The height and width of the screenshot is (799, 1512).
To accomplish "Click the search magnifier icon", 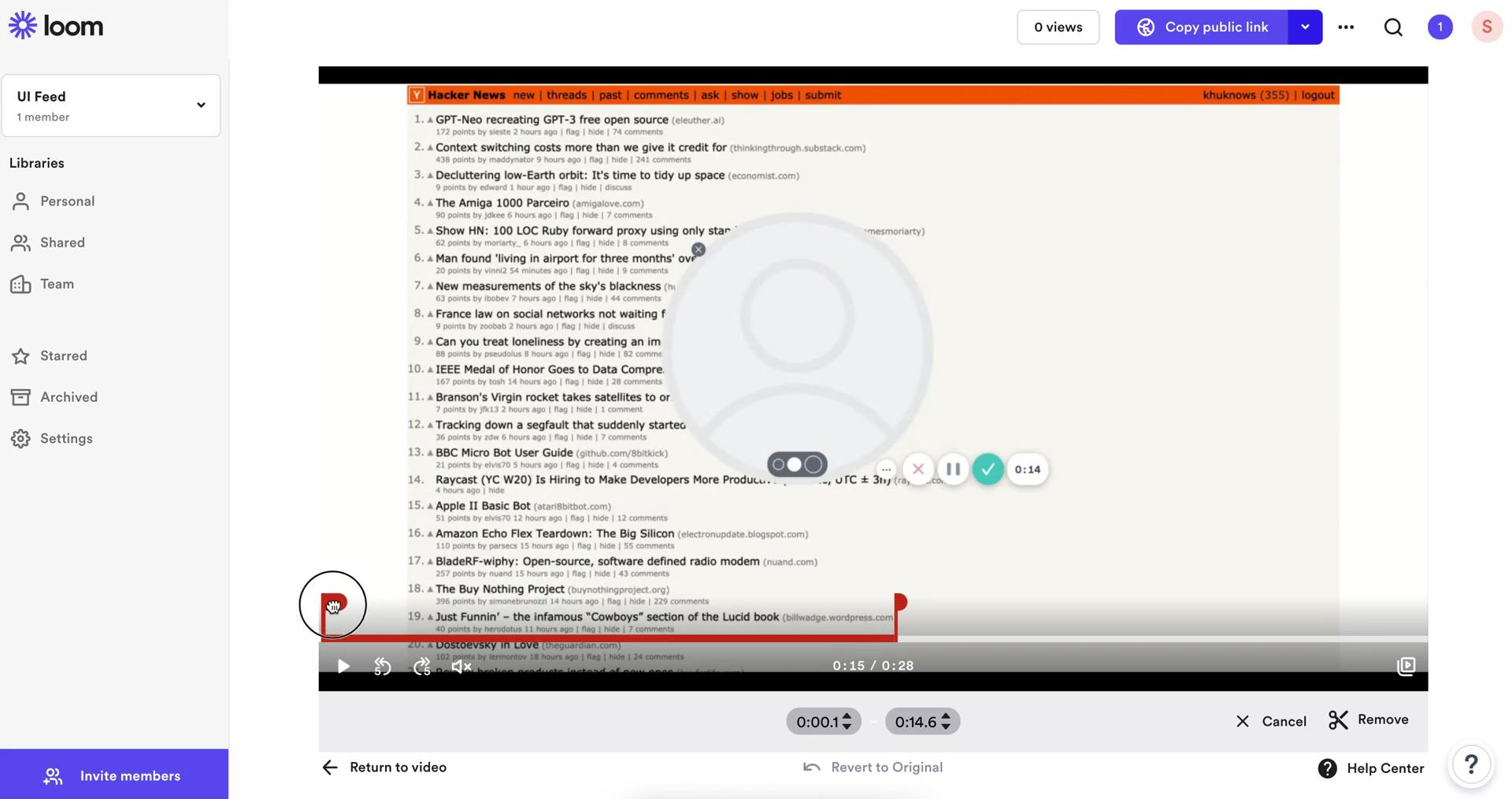I will click(x=1393, y=28).
